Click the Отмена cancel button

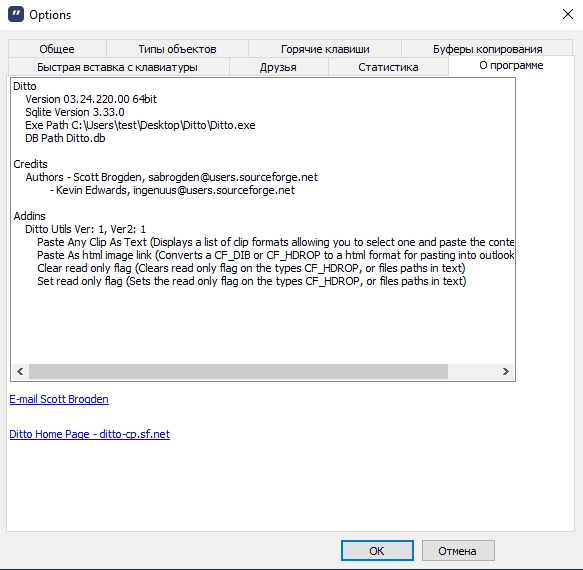(x=457, y=550)
